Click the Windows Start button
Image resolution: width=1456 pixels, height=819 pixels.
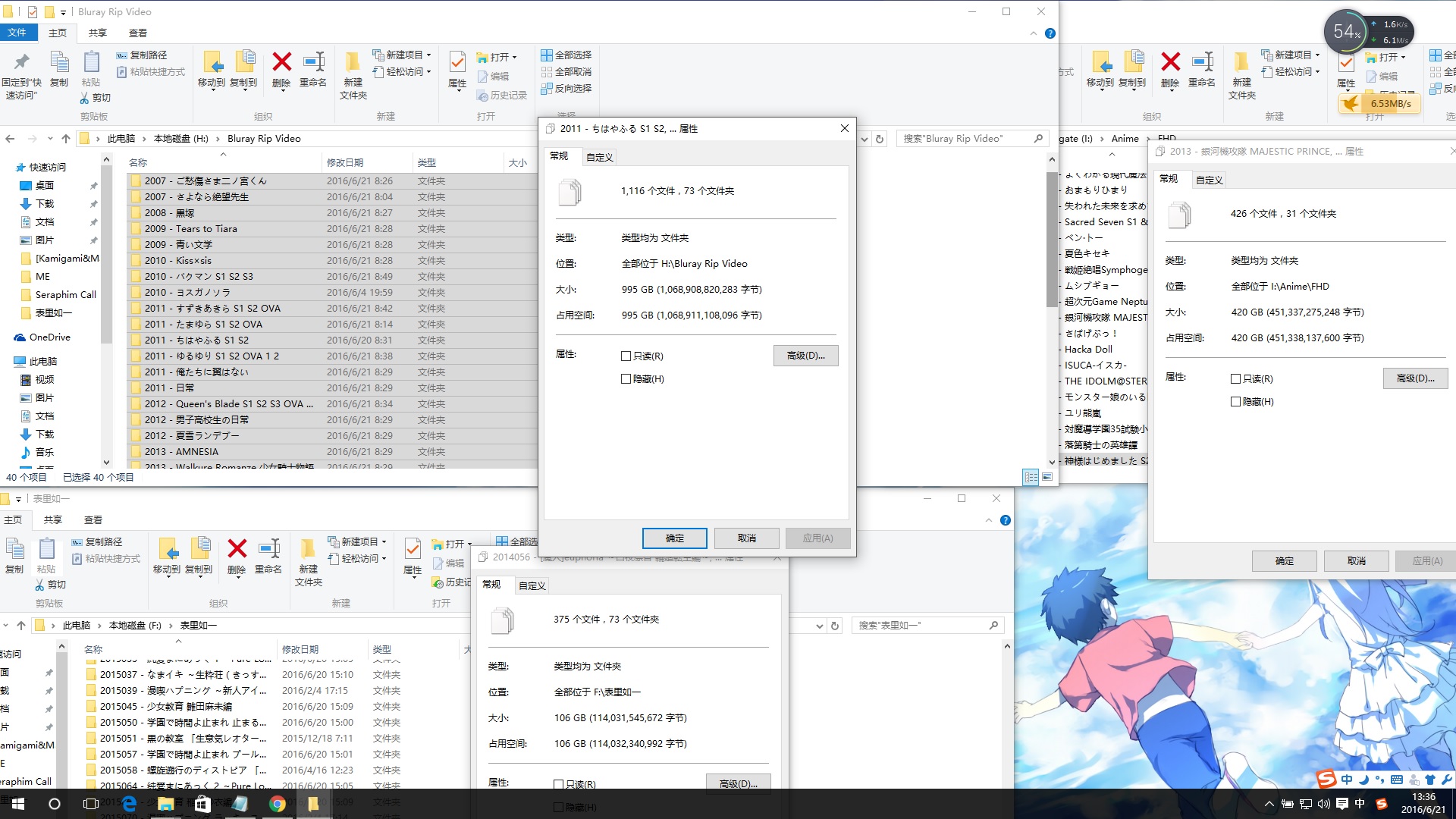(17, 804)
